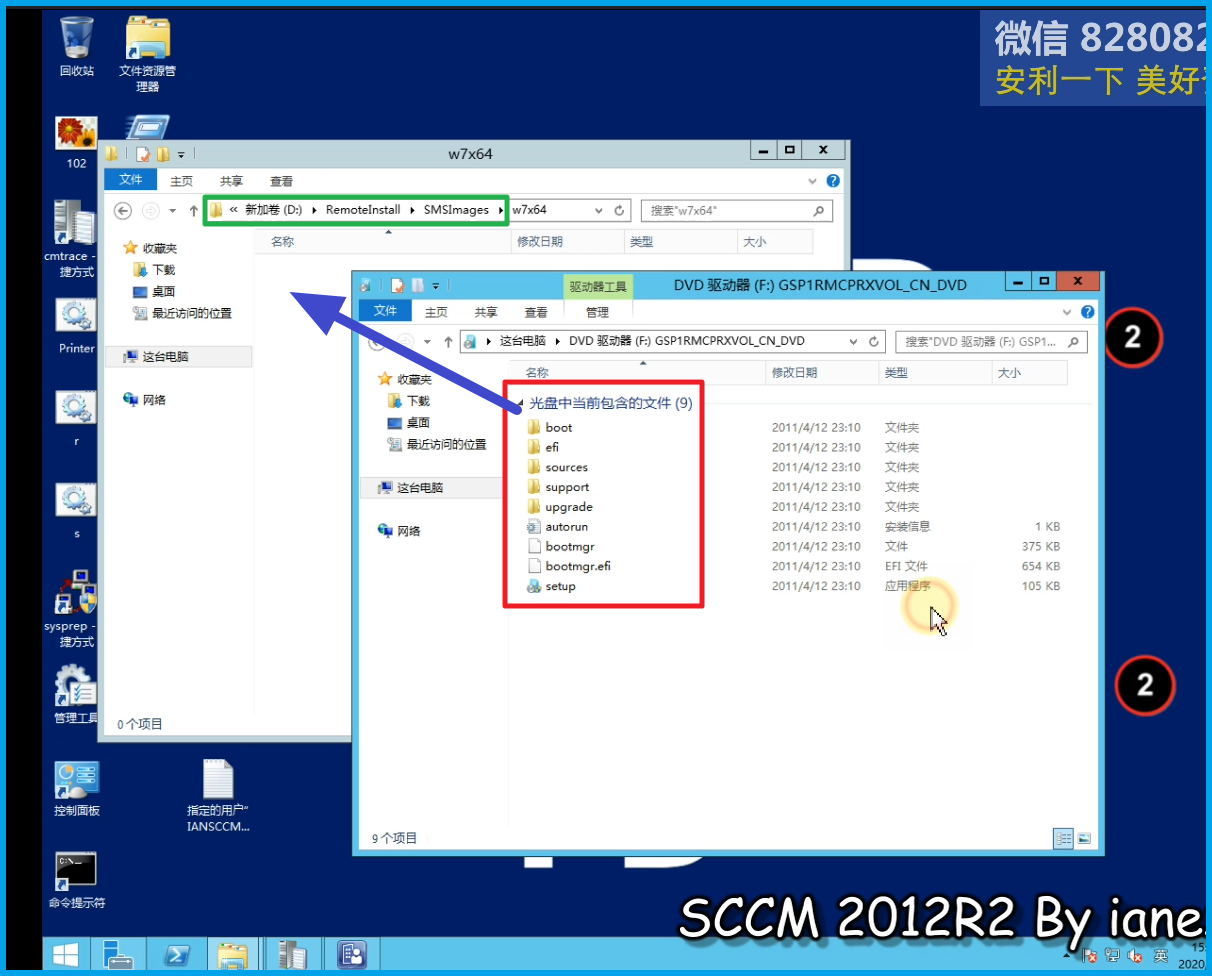Switch to 查看 tab in the w7x64 window
The height and width of the screenshot is (976, 1212).
coord(282,181)
